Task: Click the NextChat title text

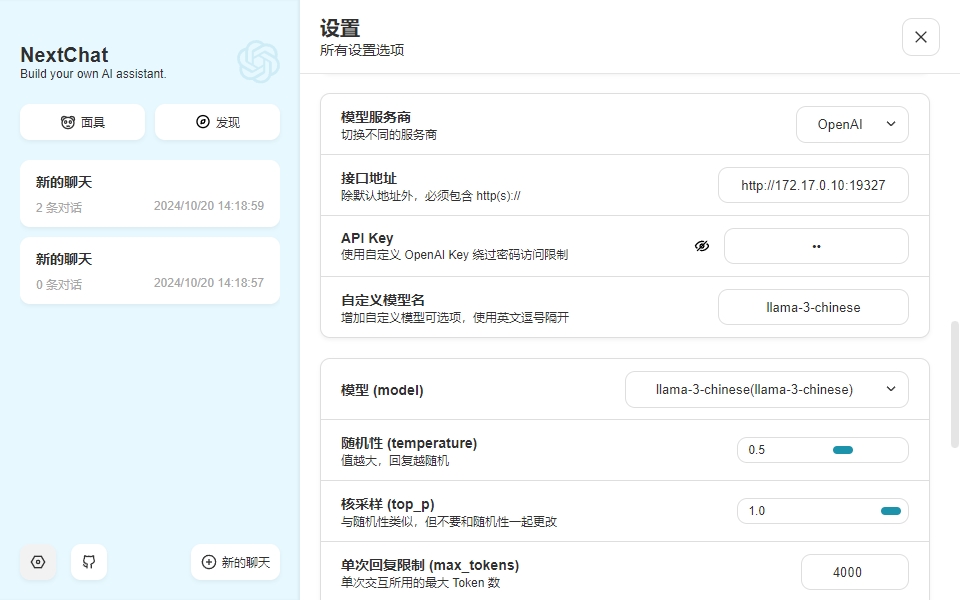Action: click(64, 55)
